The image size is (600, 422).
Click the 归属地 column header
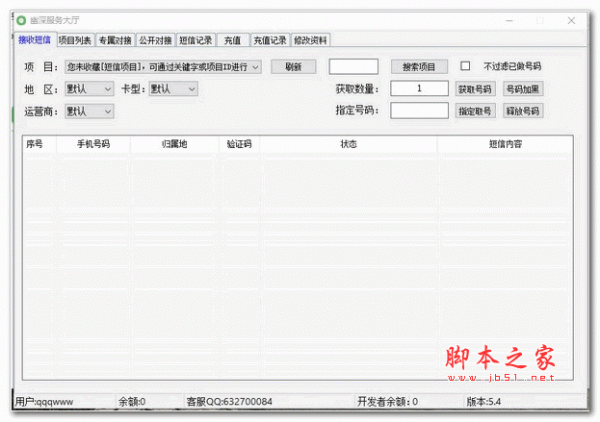point(174,144)
